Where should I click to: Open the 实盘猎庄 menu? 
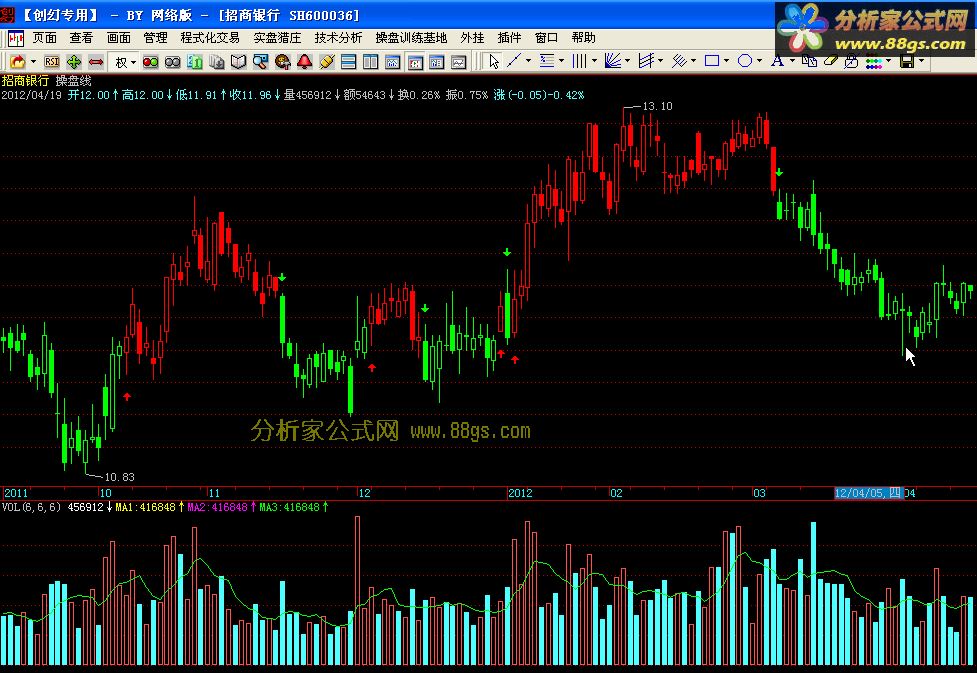point(277,38)
